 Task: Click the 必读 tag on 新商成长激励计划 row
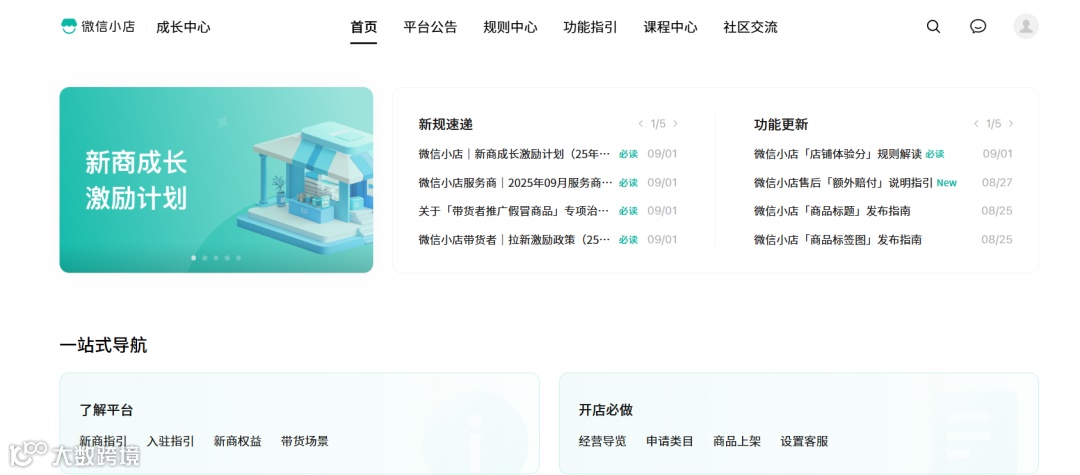628,154
